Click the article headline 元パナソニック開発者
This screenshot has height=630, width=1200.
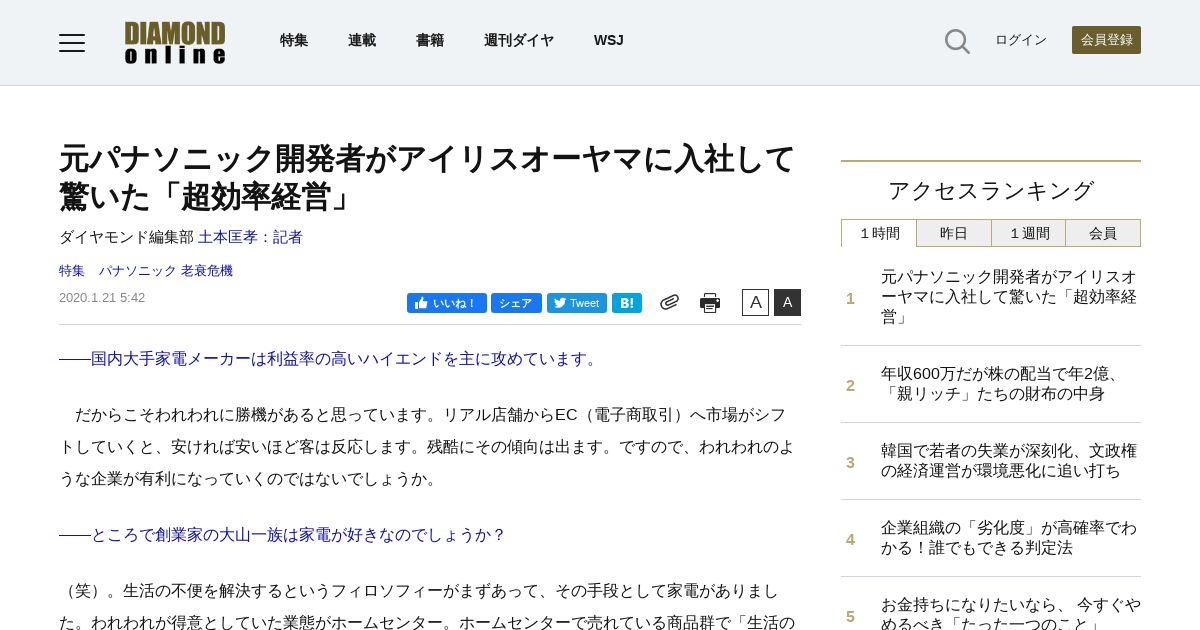click(427, 177)
